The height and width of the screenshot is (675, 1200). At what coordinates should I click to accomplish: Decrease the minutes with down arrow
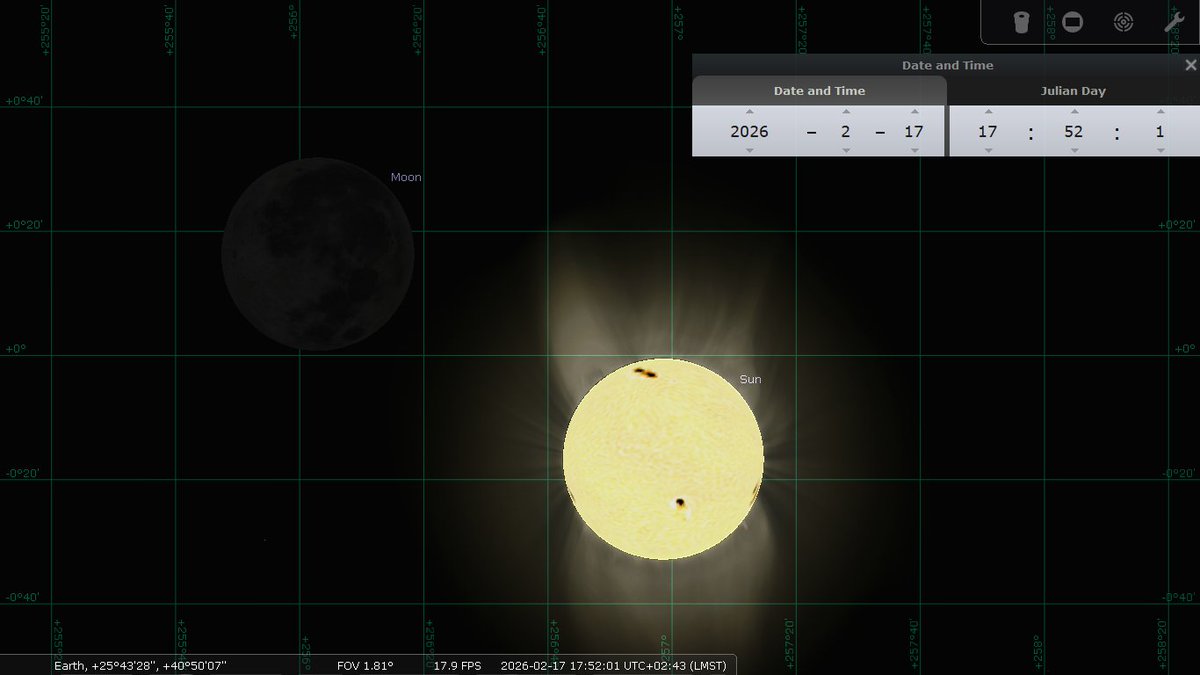click(1074, 151)
